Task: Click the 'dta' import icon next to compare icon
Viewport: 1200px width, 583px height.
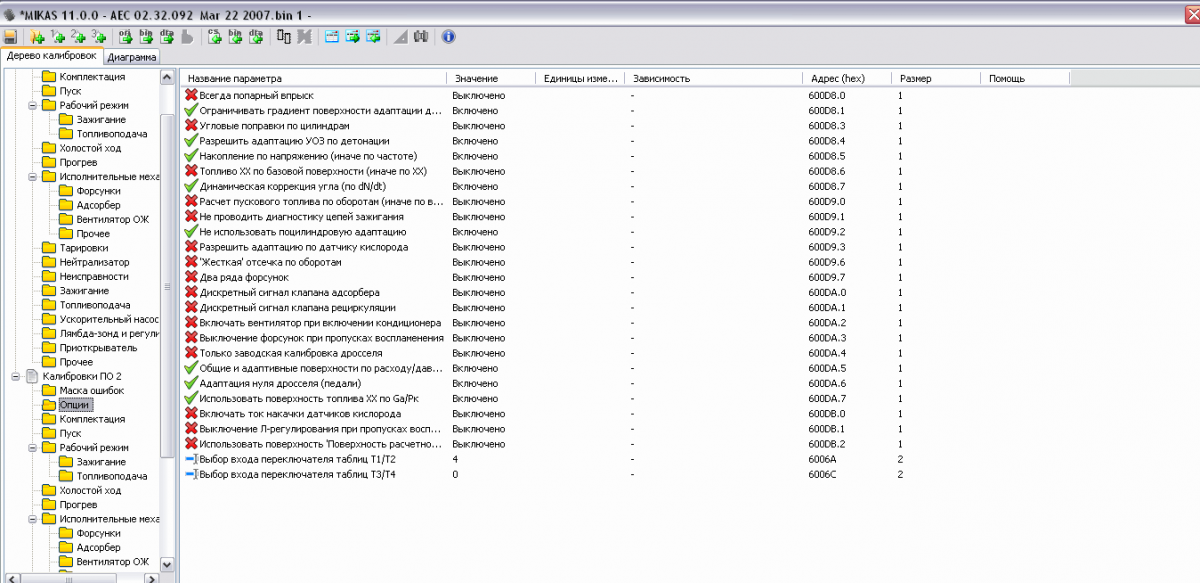Action: tap(255, 37)
